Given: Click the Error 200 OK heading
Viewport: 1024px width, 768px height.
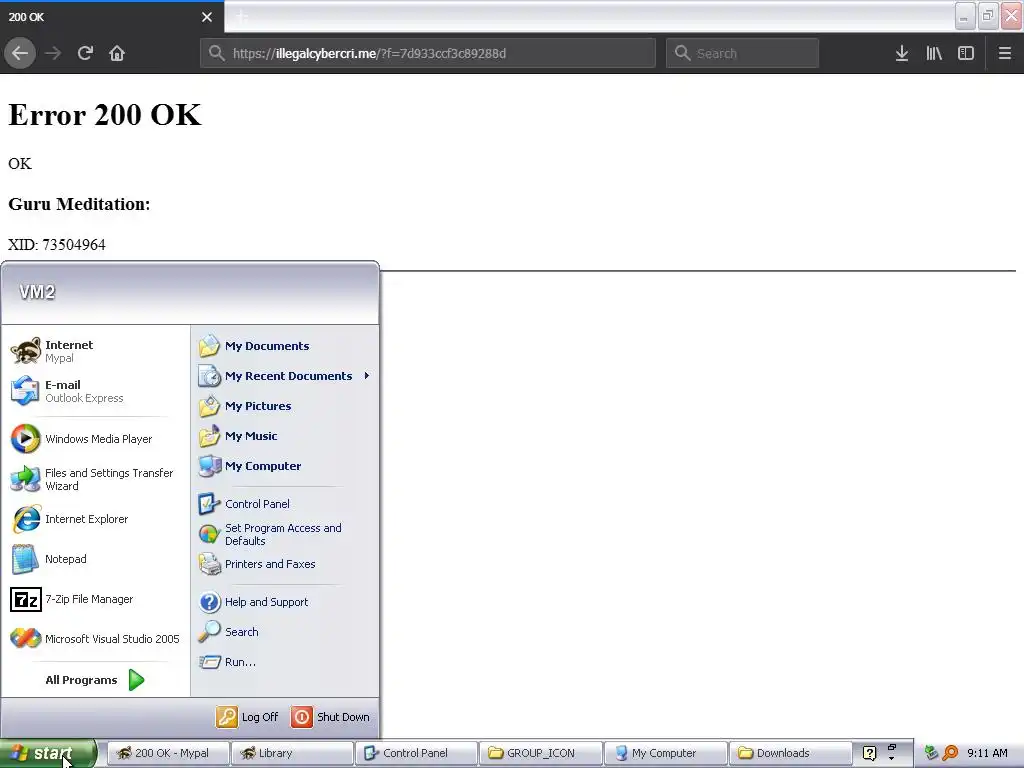Looking at the screenshot, I should (x=104, y=115).
